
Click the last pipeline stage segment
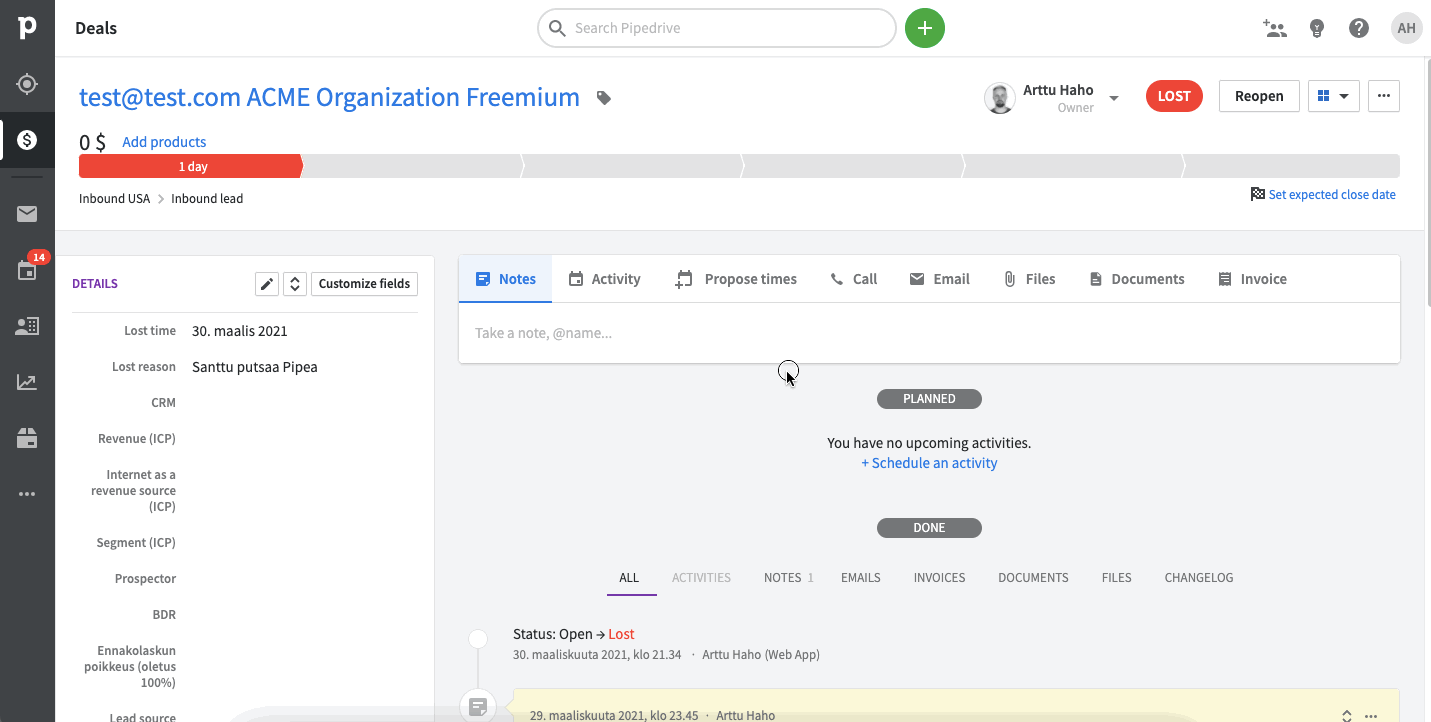pos(1291,166)
